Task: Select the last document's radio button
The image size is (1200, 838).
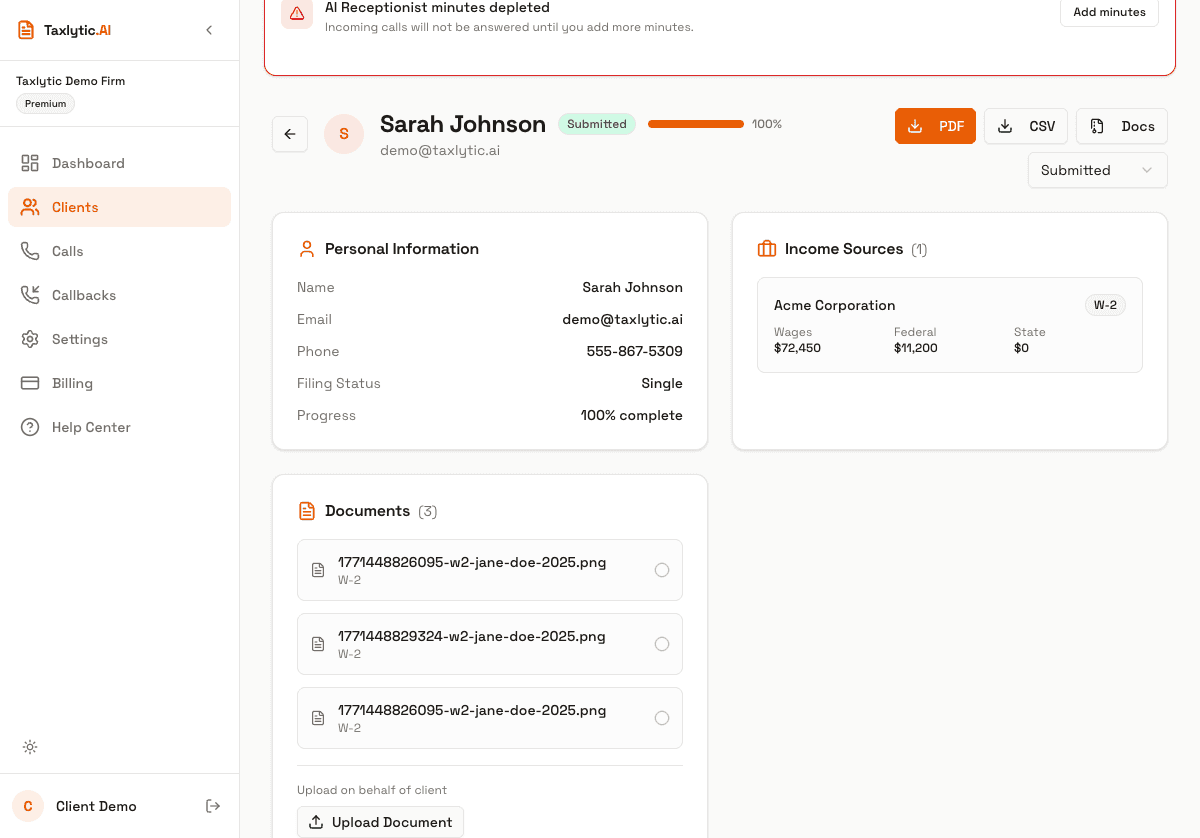Action: [x=662, y=718]
